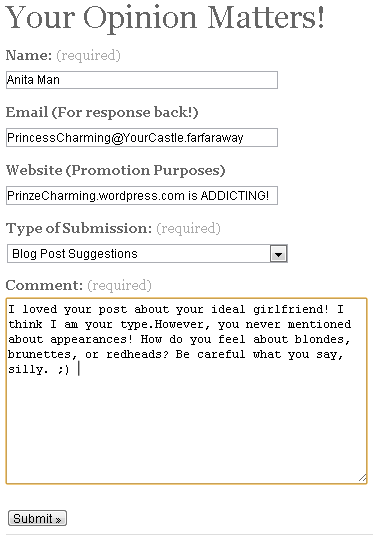373x536 pixels.
Task: Open the Type of Submission dropdown arrow
Action: tap(278, 254)
